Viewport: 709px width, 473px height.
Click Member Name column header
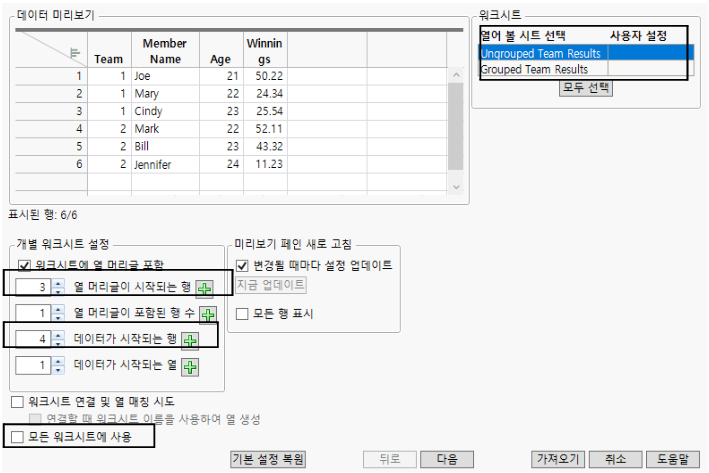(x=165, y=51)
